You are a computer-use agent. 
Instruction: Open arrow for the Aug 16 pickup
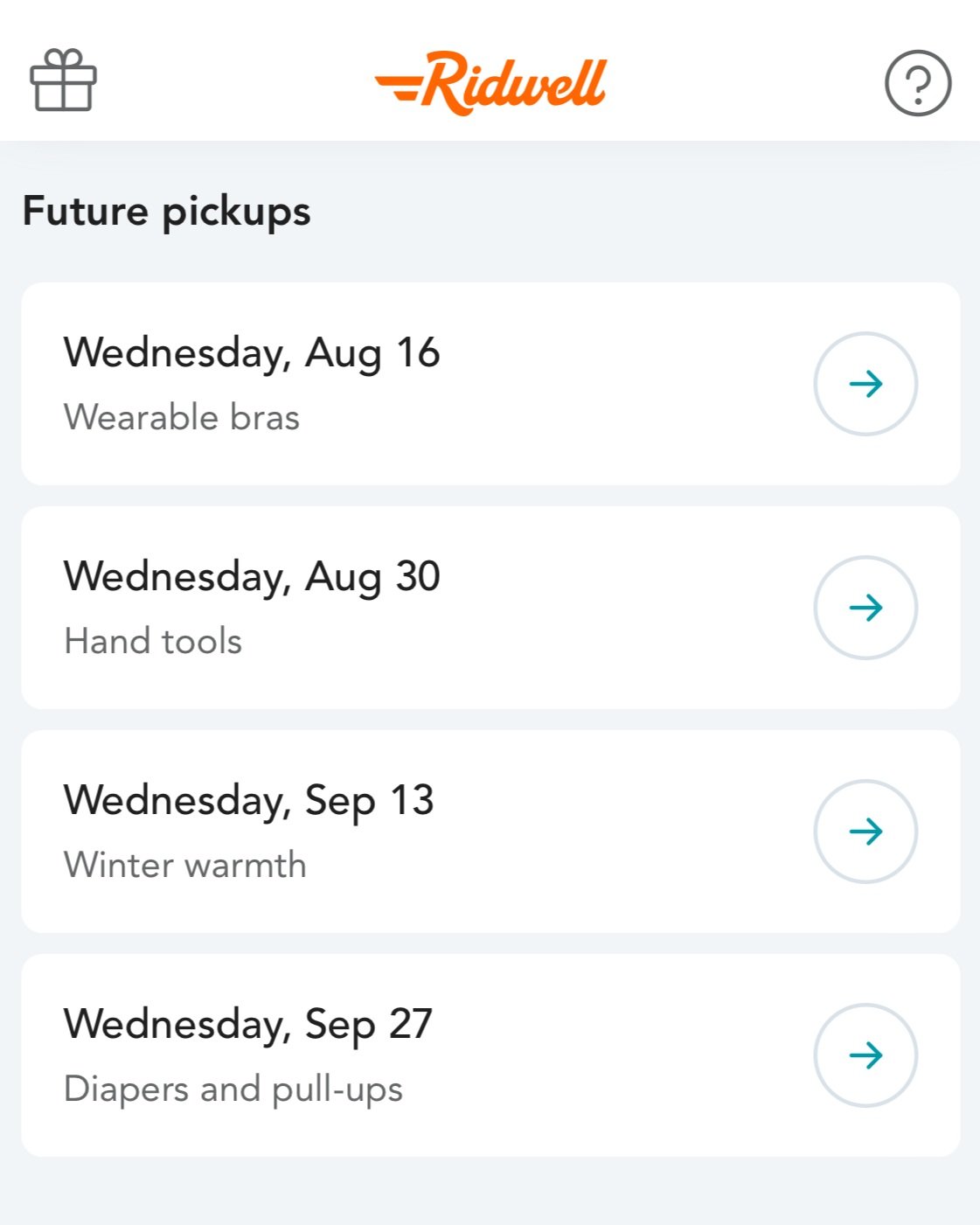pyautogui.click(x=865, y=384)
